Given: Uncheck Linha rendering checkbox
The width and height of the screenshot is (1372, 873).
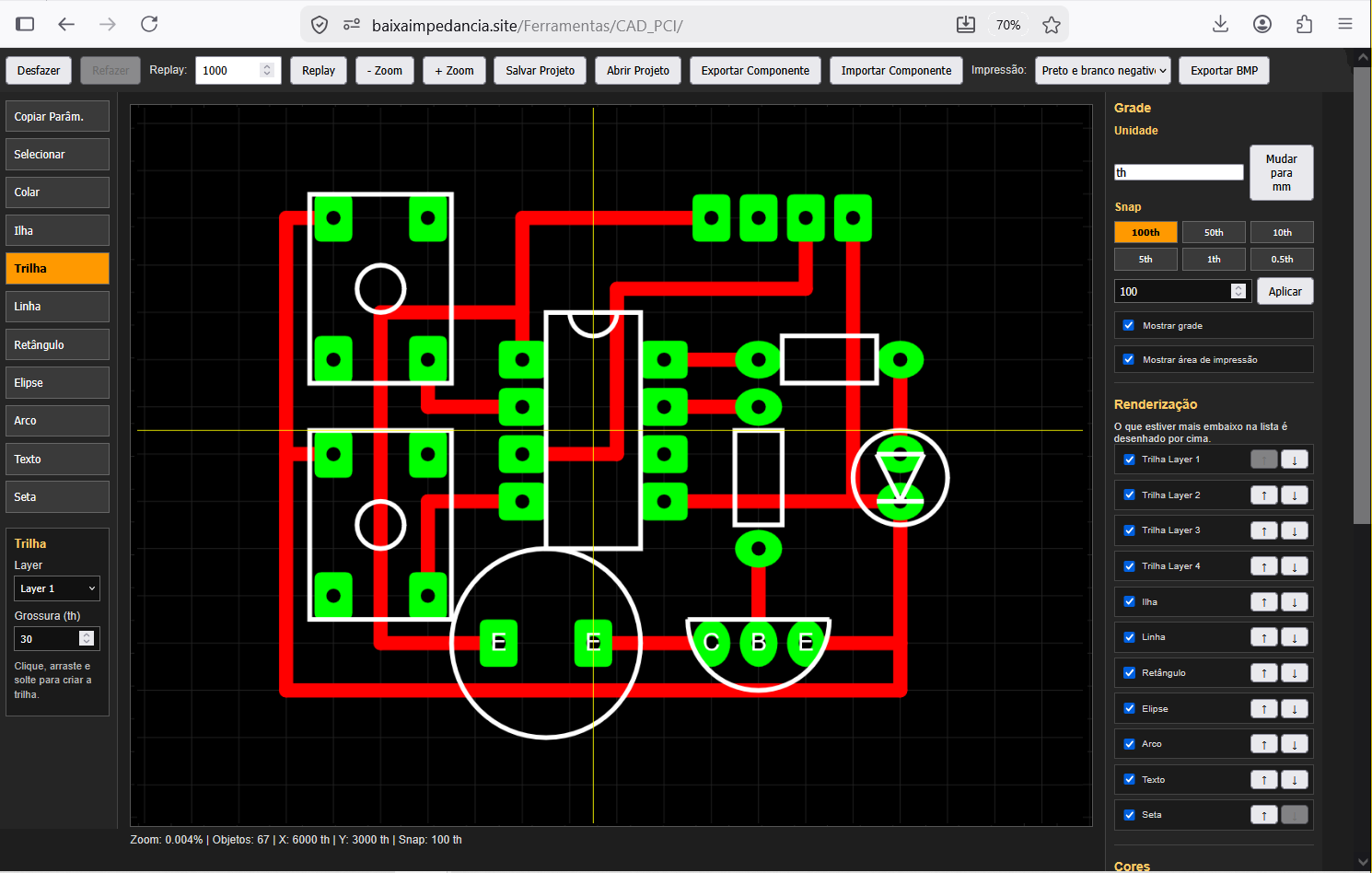Looking at the screenshot, I should [x=1129, y=637].
